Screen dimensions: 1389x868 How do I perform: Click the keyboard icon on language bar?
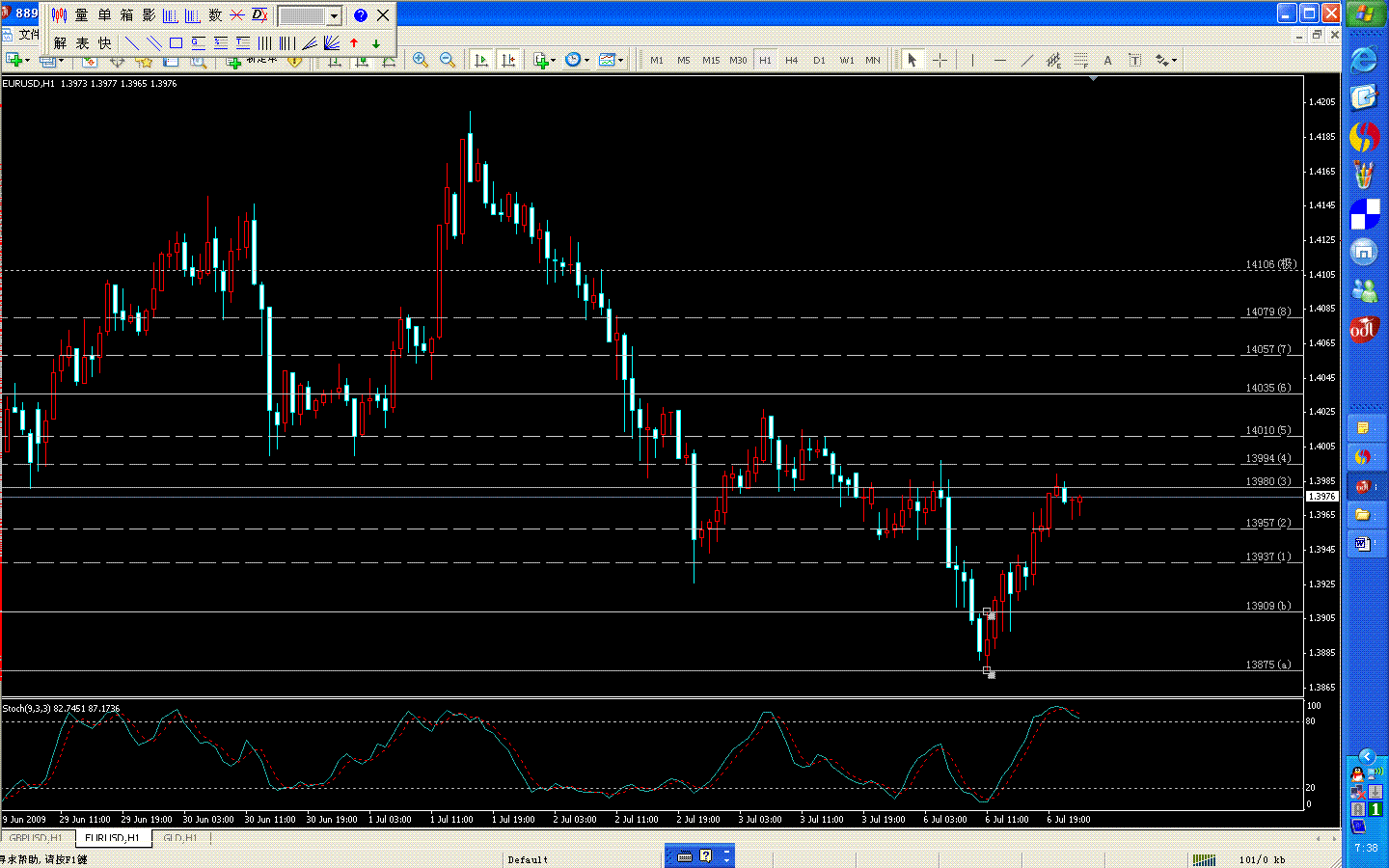685,855
